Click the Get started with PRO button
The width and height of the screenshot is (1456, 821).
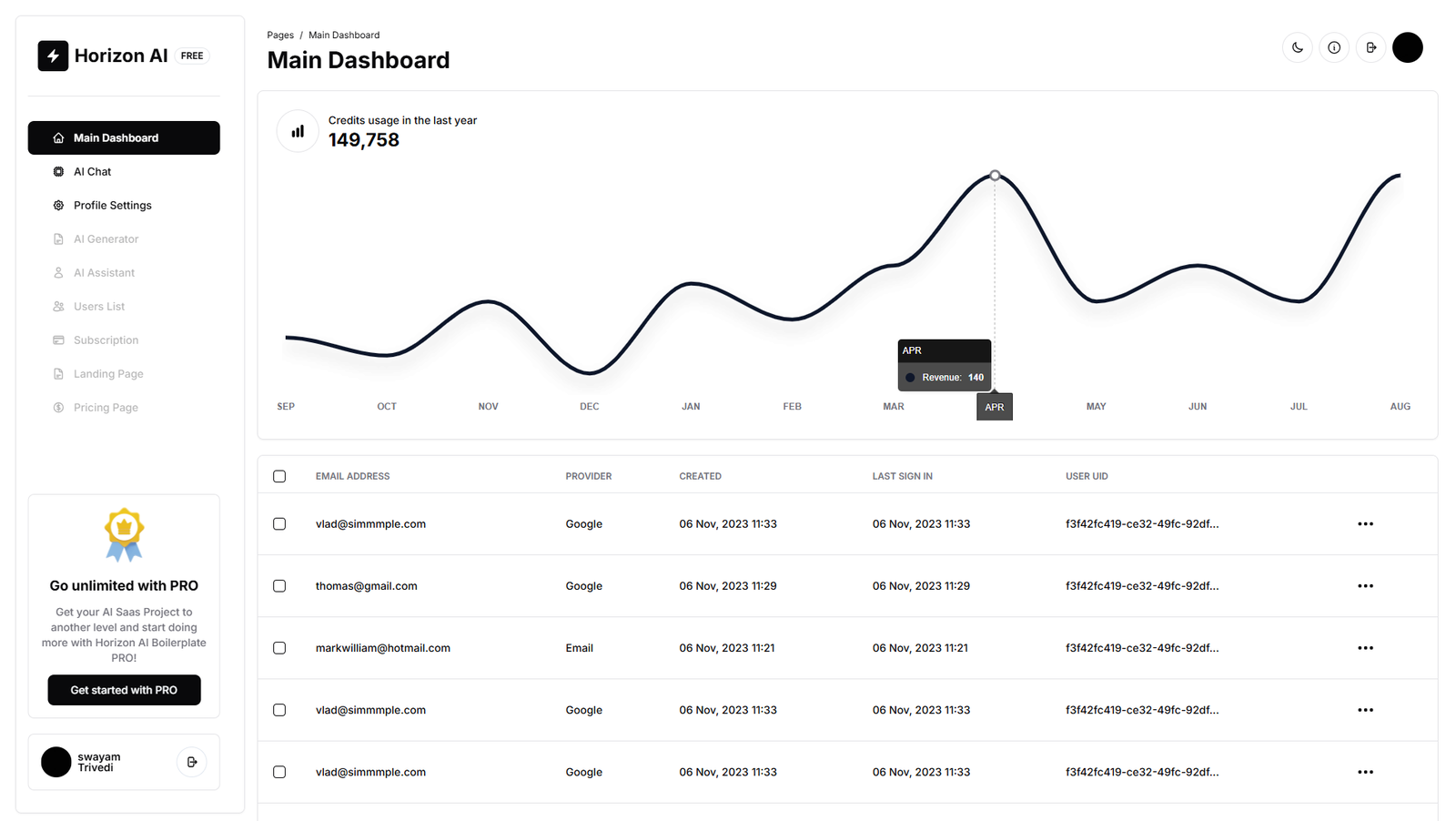coord(124,690)
